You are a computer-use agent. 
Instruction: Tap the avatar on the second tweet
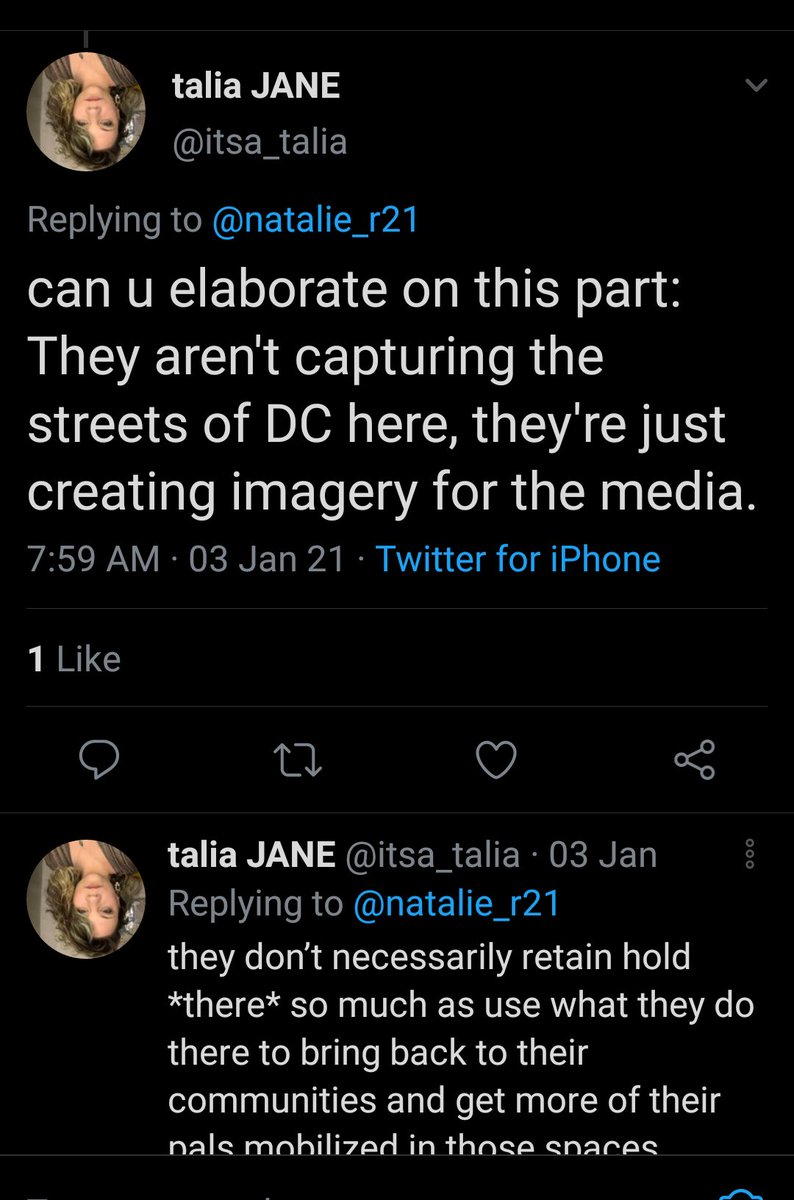(x=87, y=899)
